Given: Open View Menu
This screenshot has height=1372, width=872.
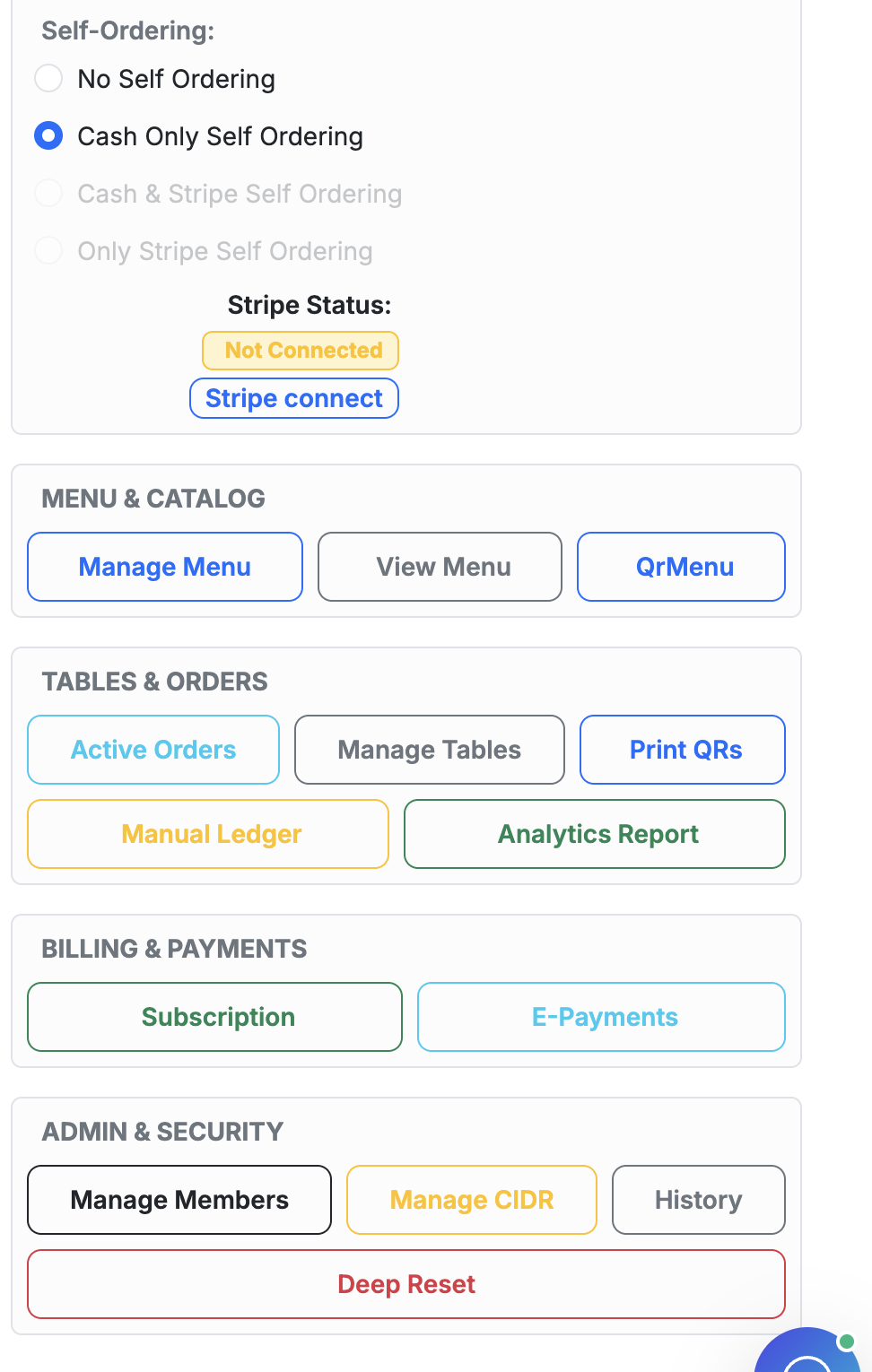Looking at the screenshot, I should [x=440, y=567].
